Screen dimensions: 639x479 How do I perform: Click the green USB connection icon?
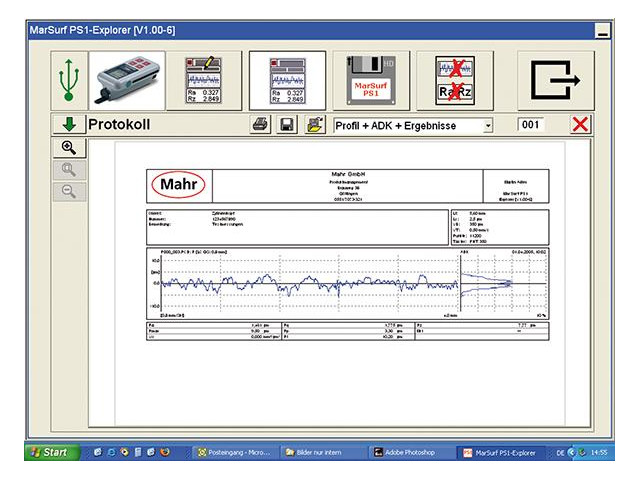(69, 80)
